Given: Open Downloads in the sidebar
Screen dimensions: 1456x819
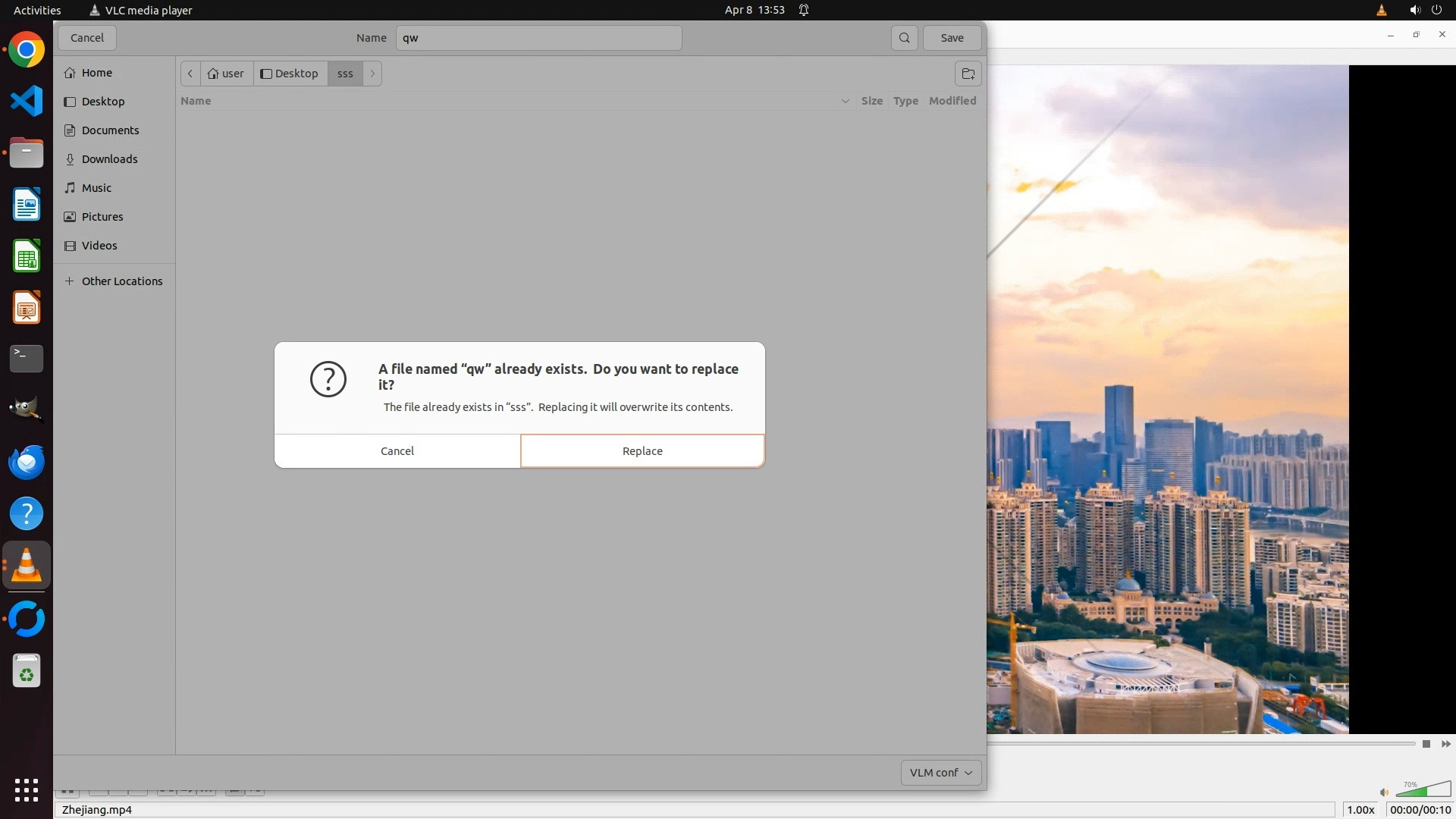Looking at the screenshot, I should [109, 159].
